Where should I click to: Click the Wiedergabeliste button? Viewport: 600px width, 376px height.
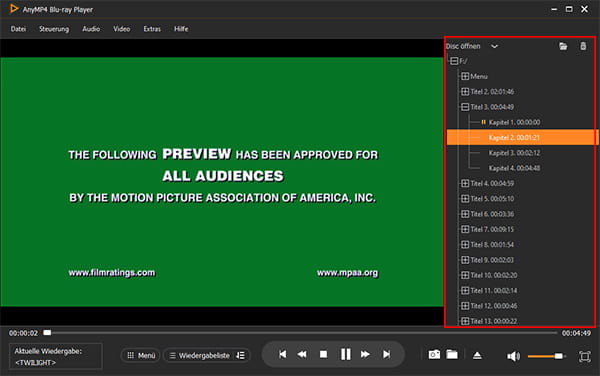(200, 355)
